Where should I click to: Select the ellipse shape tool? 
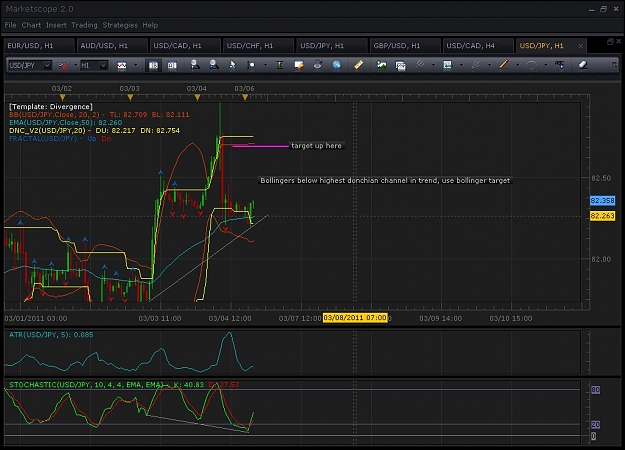[531, 65]
